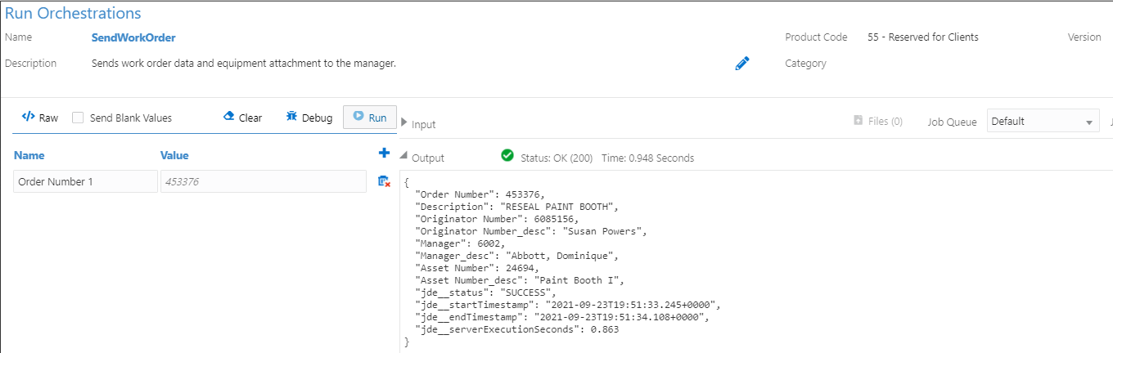
Task: Click the Name column header
Action: [x=29, y=155]
